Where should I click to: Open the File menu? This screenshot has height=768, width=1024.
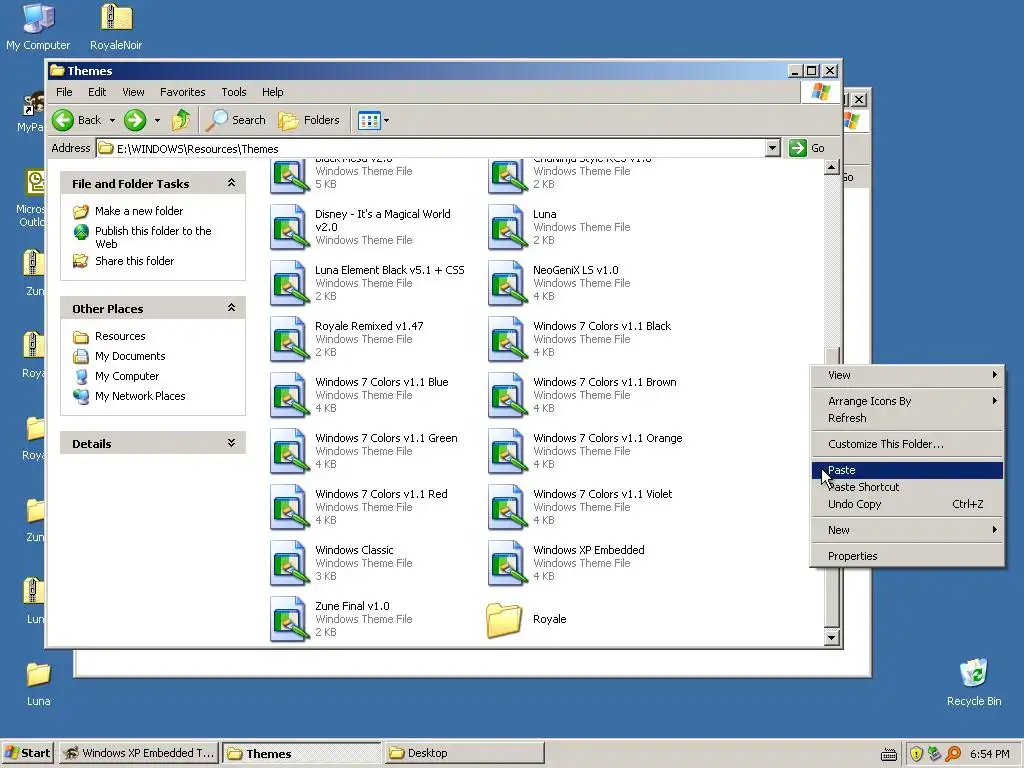tap(64, 92)
